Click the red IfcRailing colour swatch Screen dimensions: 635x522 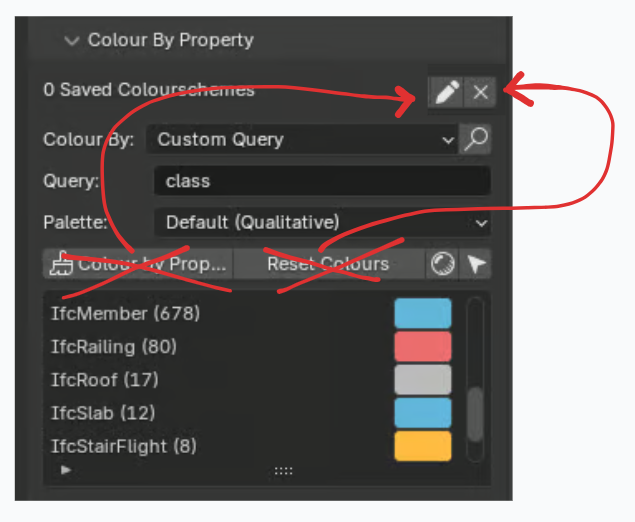point(423,347)
